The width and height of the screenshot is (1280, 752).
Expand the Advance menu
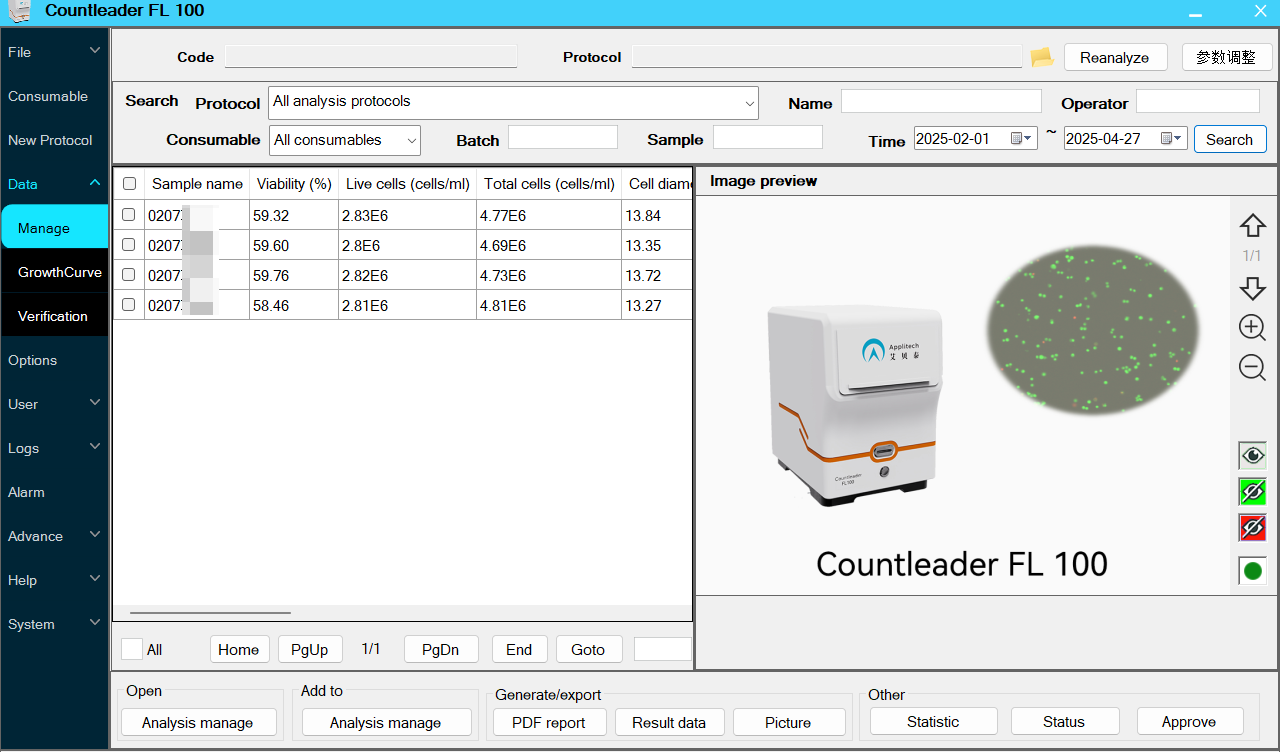tap(54, 536)
